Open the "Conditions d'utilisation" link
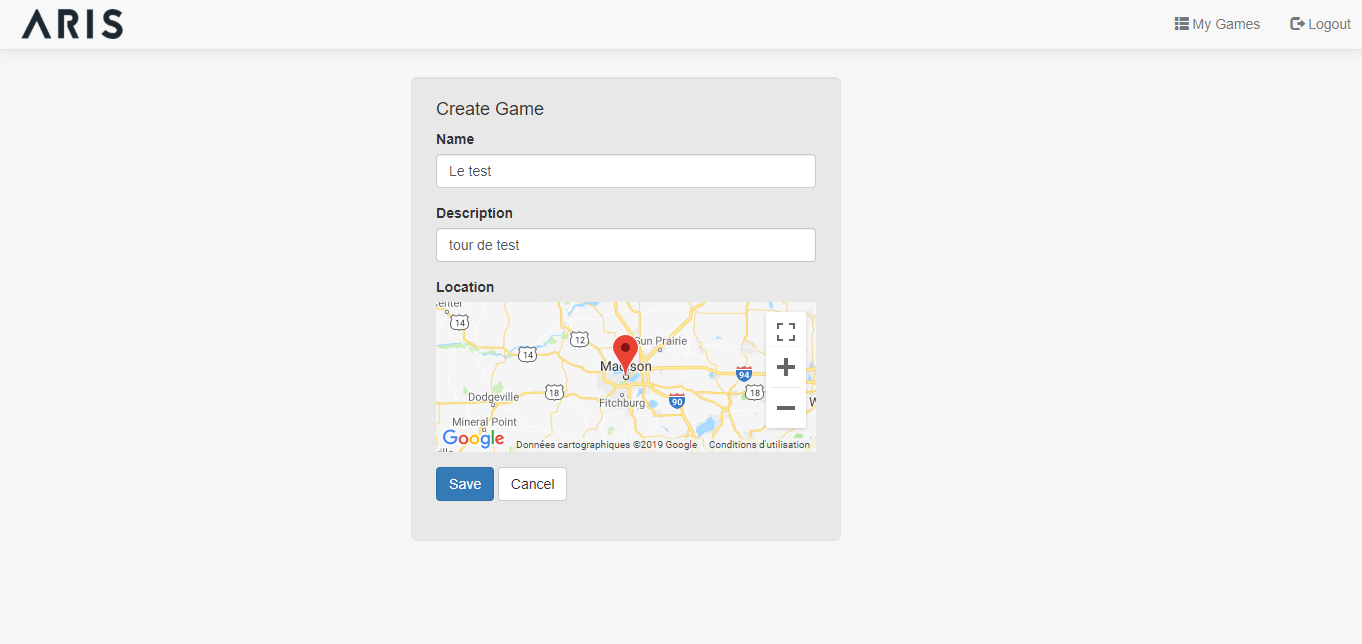Image resolution: width=1362 pixels, height=644 pixels. [759, 445]
